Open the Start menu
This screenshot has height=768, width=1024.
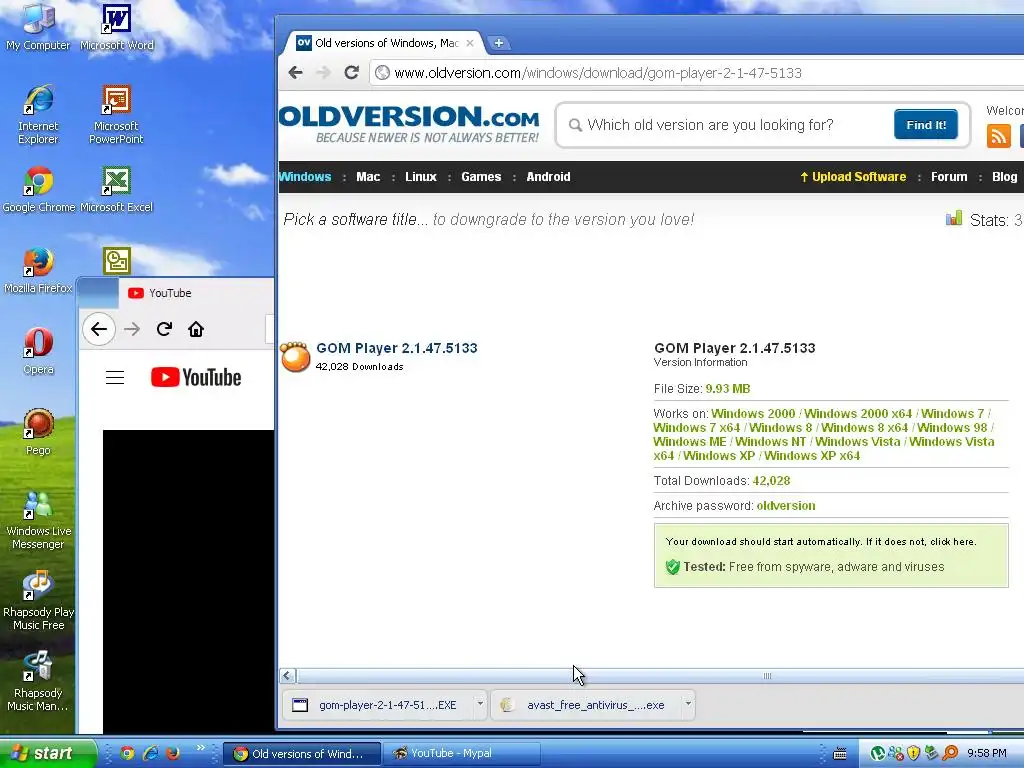point(48,753)
